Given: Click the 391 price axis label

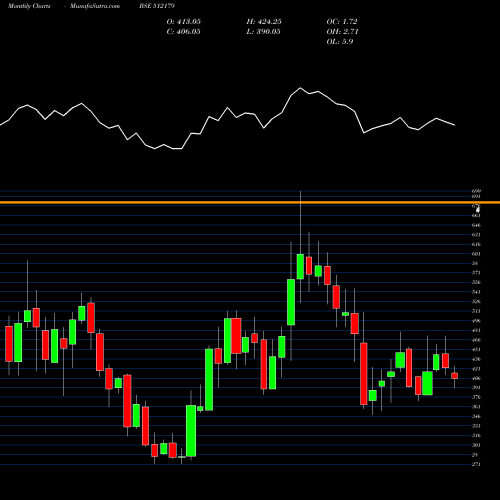Looking at the screenshot, I should pos(476,387).
